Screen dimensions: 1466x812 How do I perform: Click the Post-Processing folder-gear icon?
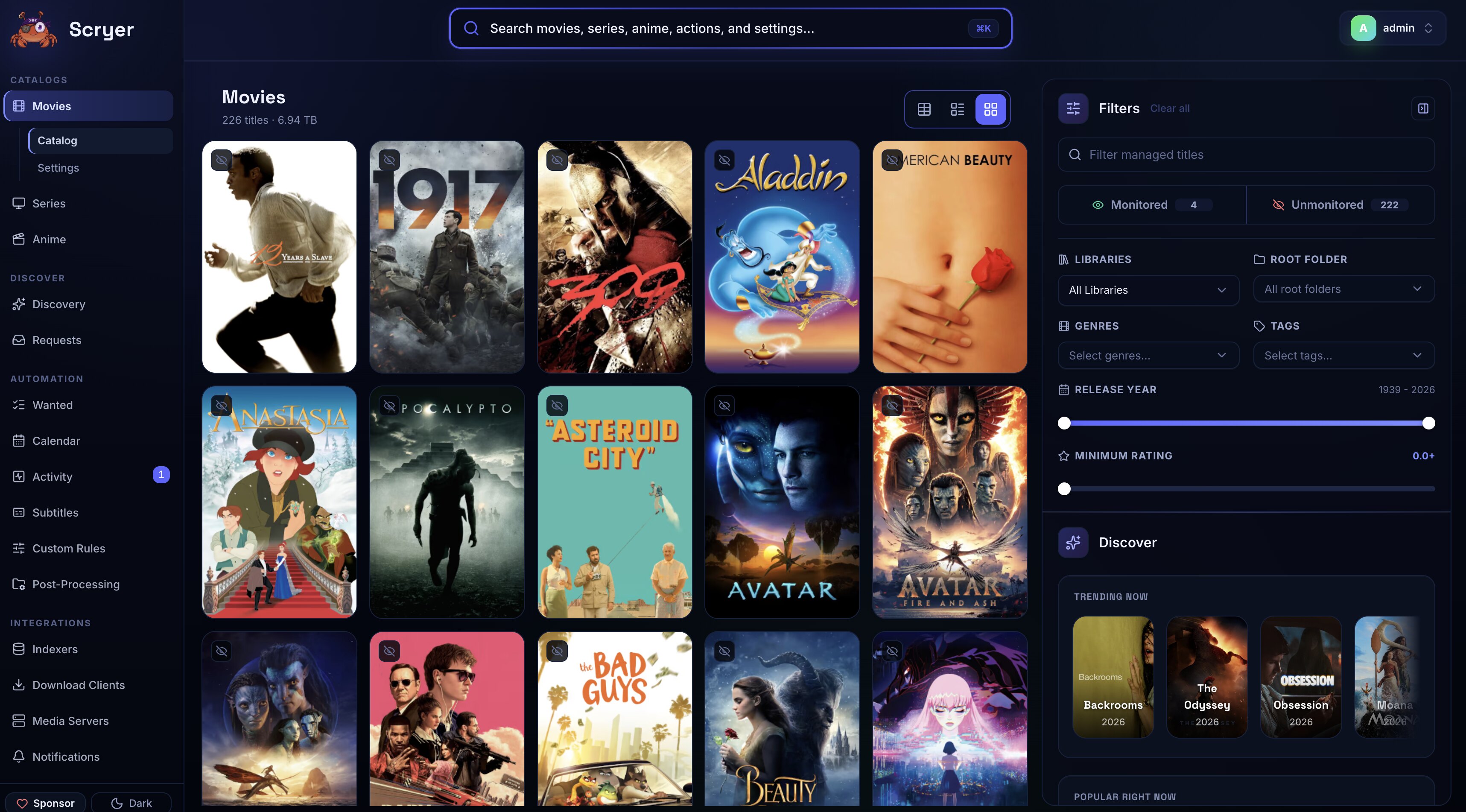tap(19, 584)
